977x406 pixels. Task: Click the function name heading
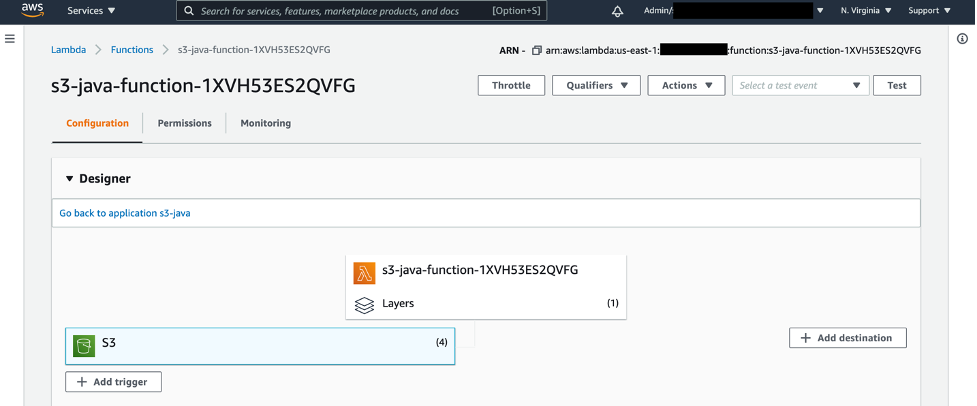203,86
